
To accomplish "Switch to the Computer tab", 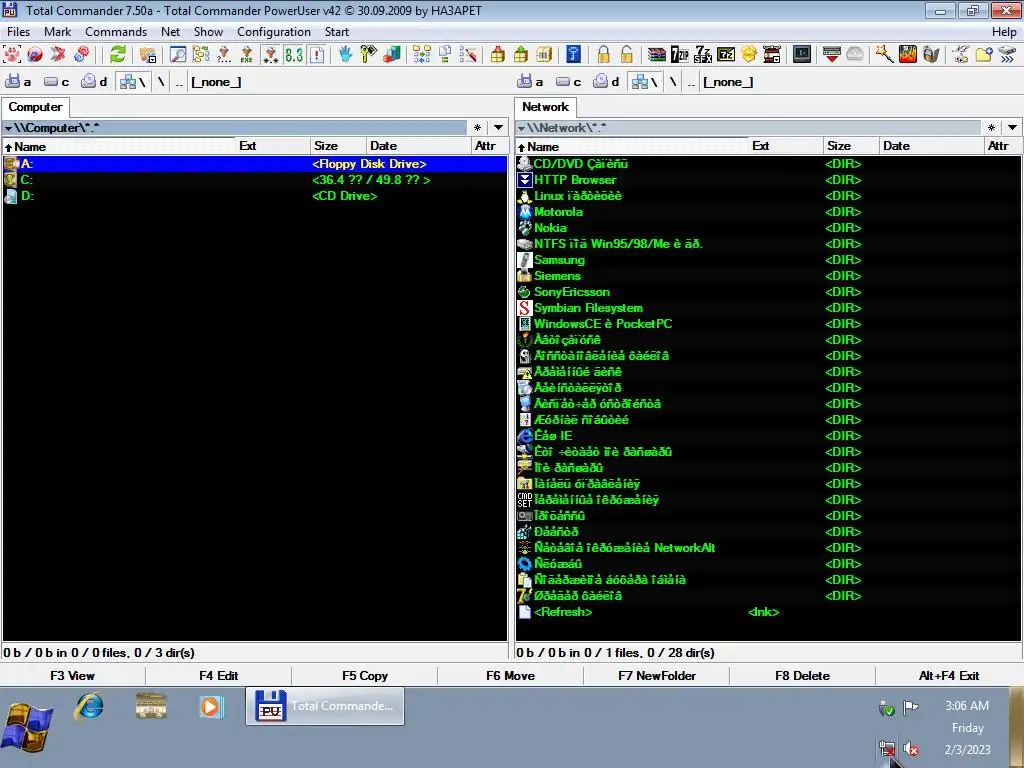I will click(x=35, y=106).
